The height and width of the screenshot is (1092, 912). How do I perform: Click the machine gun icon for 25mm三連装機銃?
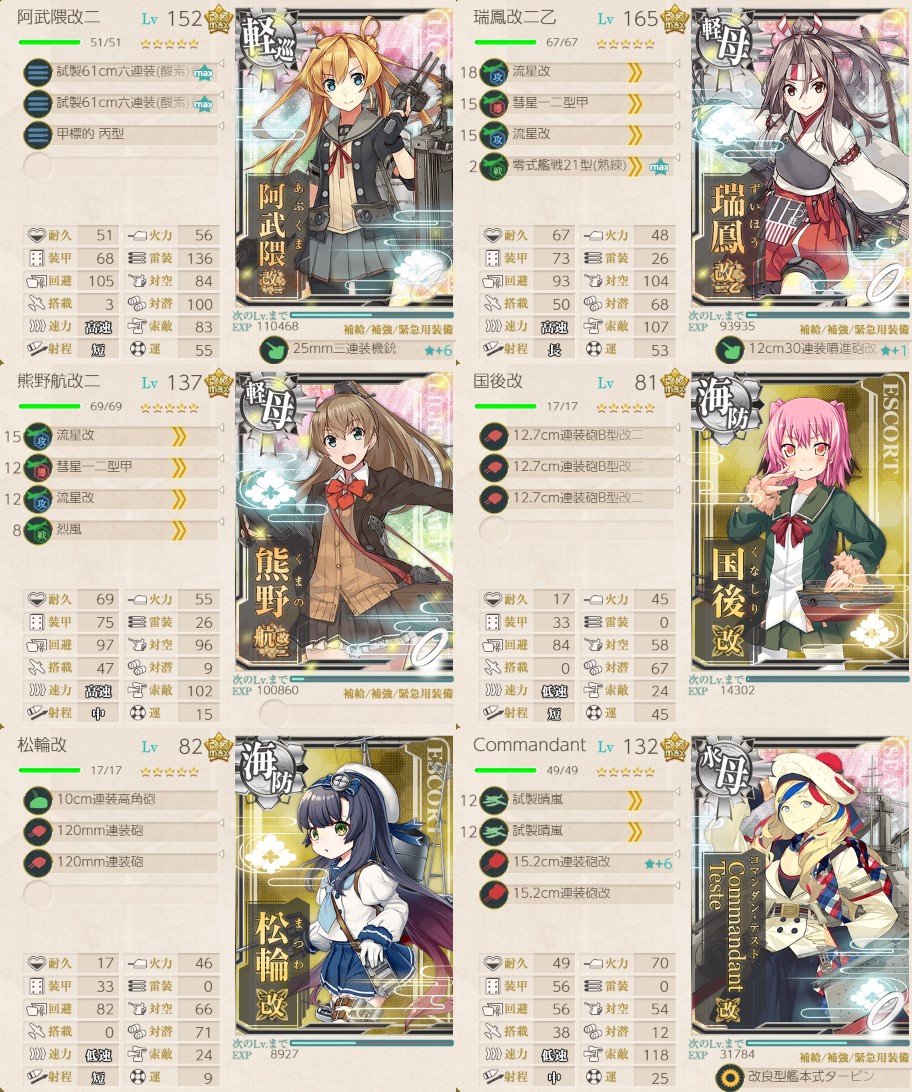tap(274, 350)
